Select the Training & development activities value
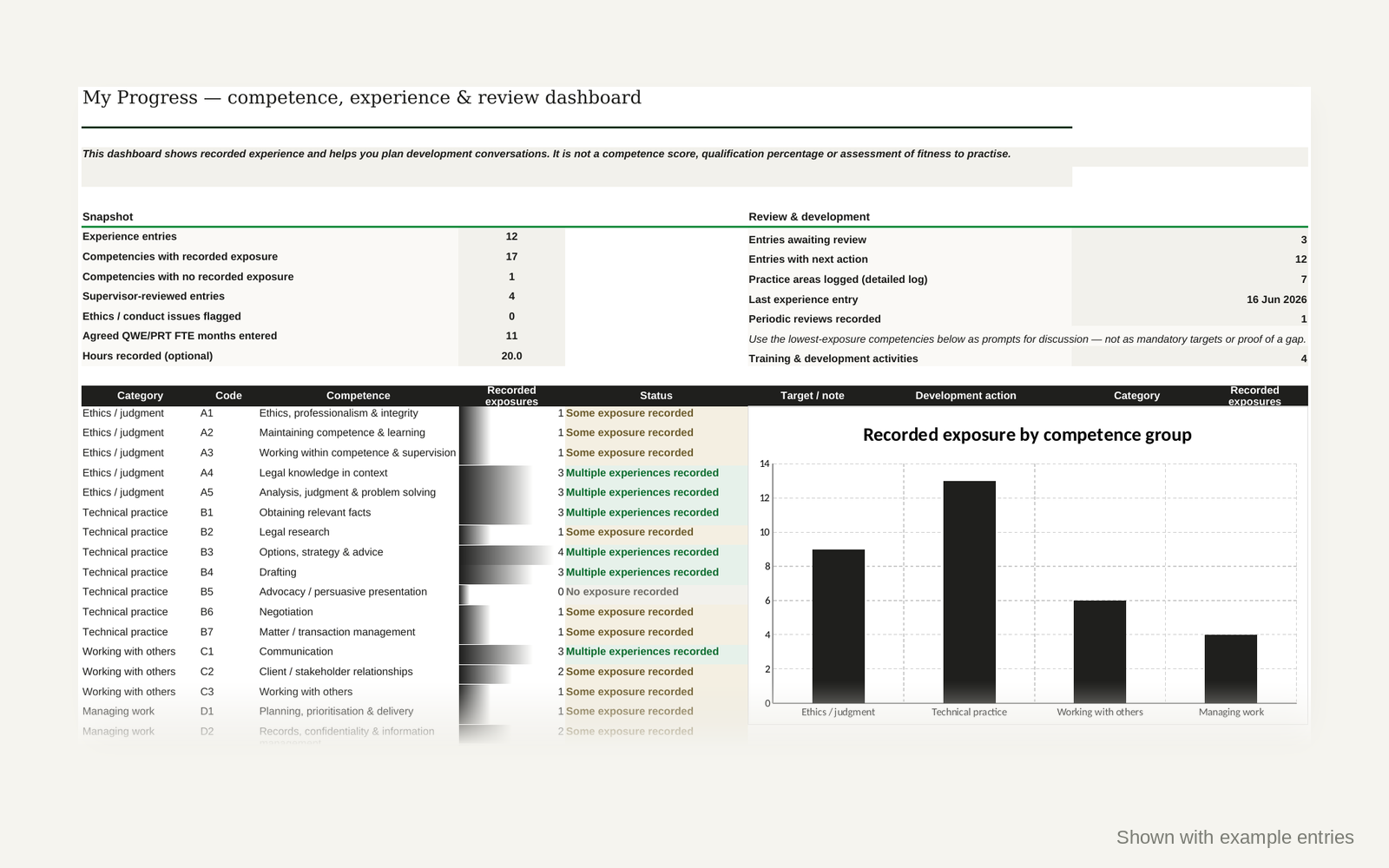The width and height of the screenshot is (1389, 868). (1189, 358)
